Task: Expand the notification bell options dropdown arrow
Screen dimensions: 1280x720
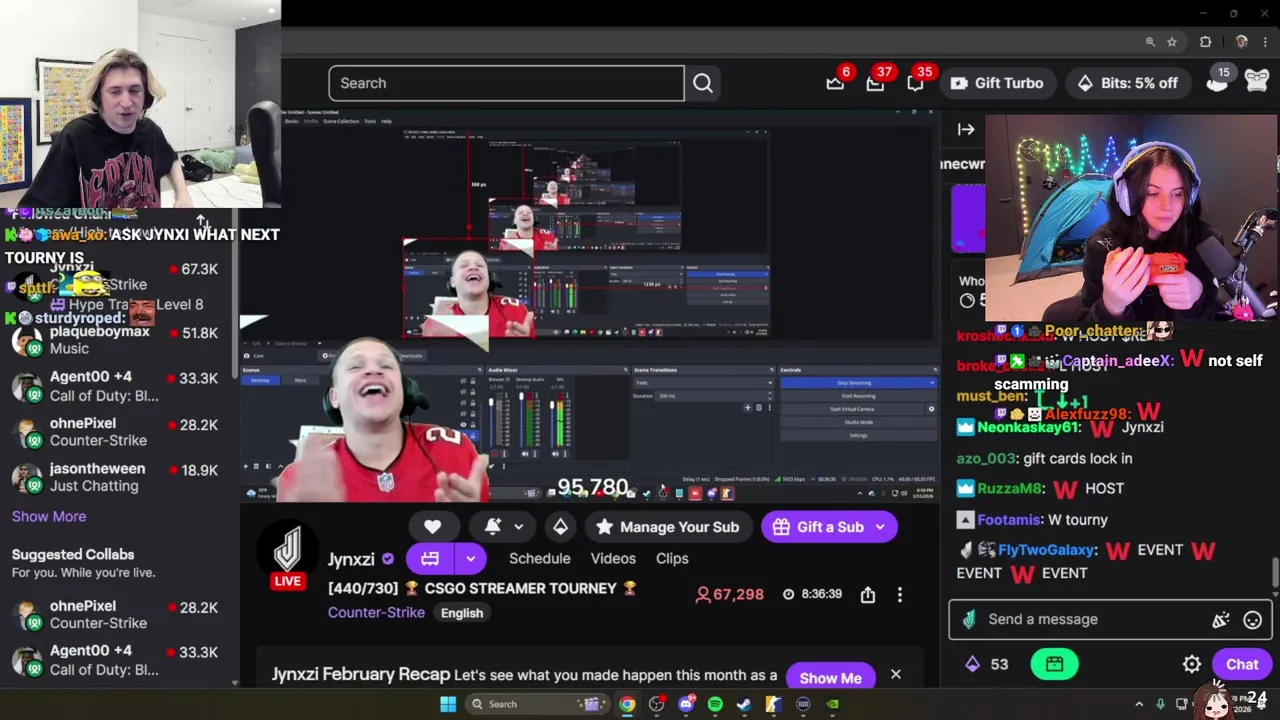Action: point(518,527)
